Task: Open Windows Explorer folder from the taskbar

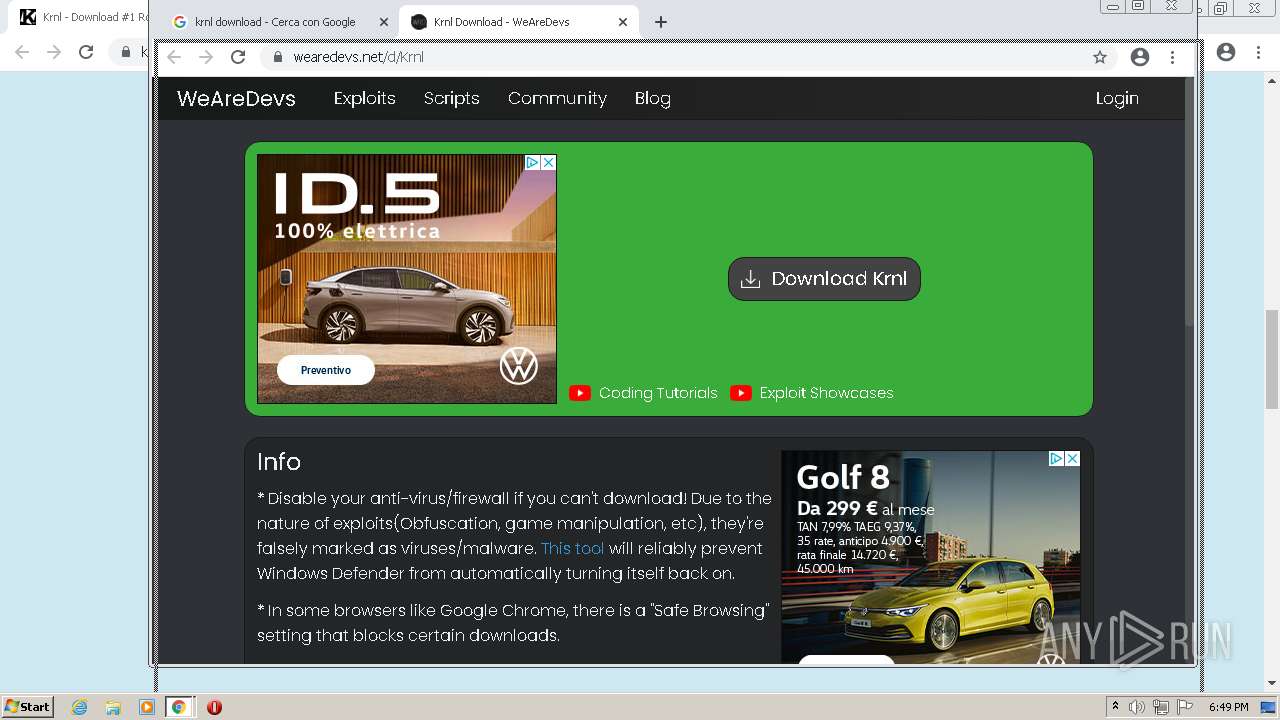Action: pyautogui.click(x=113, y=707)
